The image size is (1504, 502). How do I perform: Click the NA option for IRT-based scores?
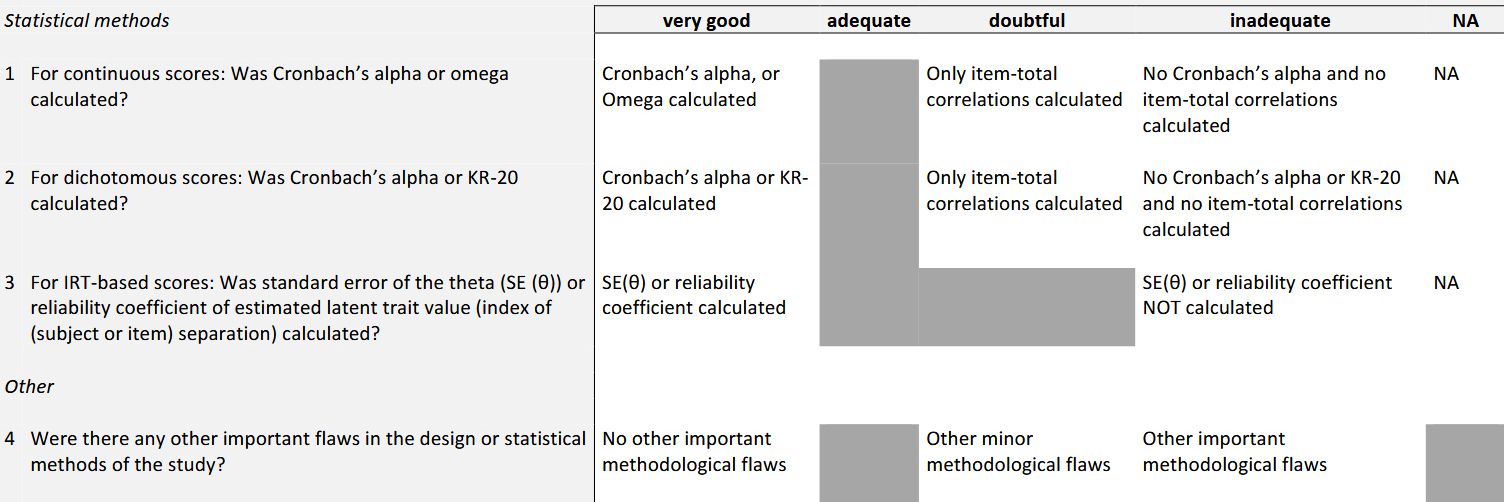tap(1445, 283)
